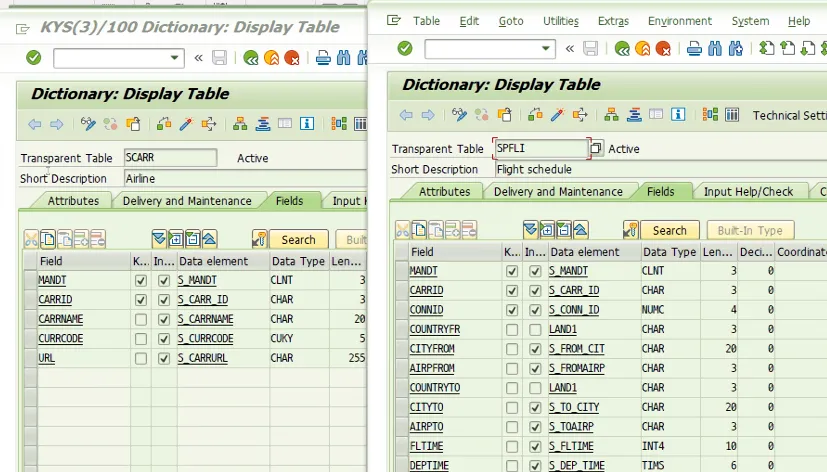Click the Contents table grid icon in SPFLI window
The image size is (827, 472).
click(x=732, y=114)
